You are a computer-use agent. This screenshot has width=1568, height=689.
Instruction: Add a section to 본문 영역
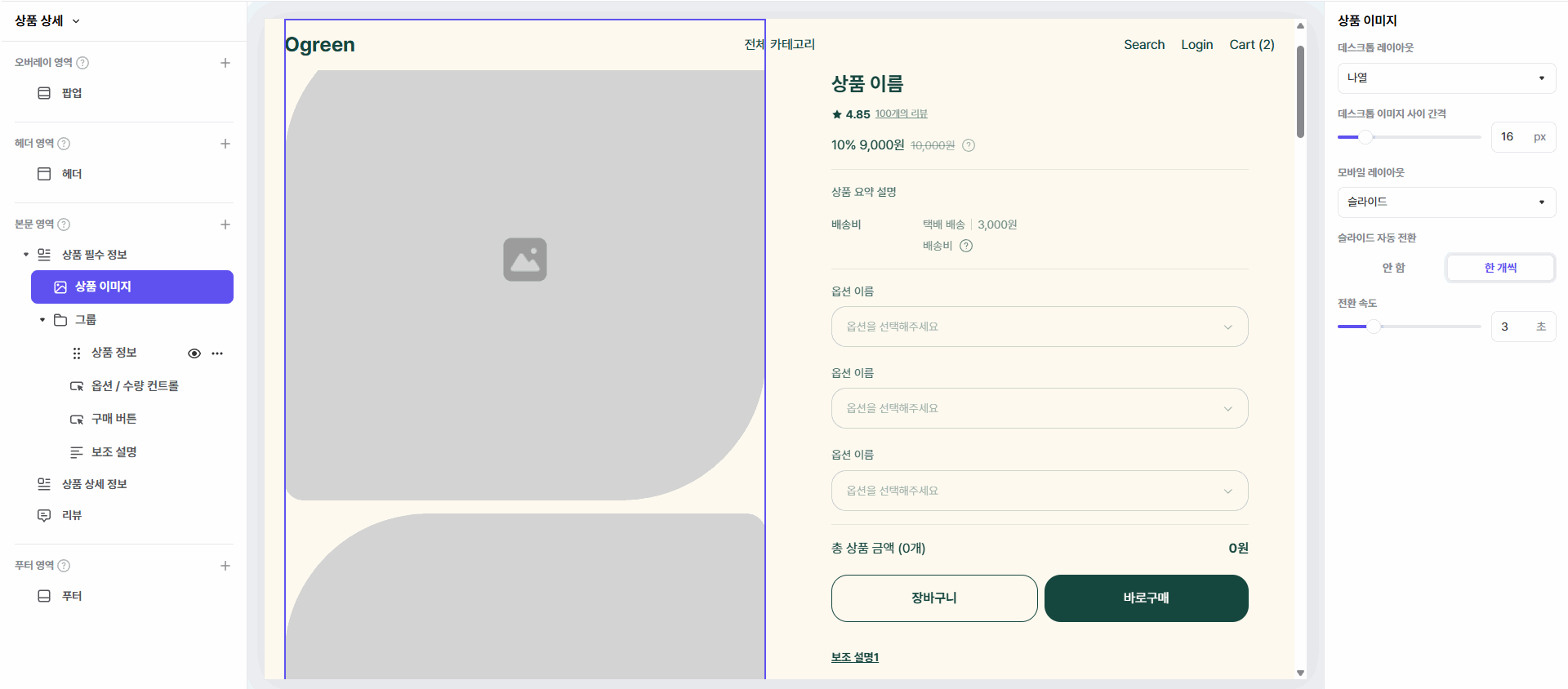click(225, 224)
